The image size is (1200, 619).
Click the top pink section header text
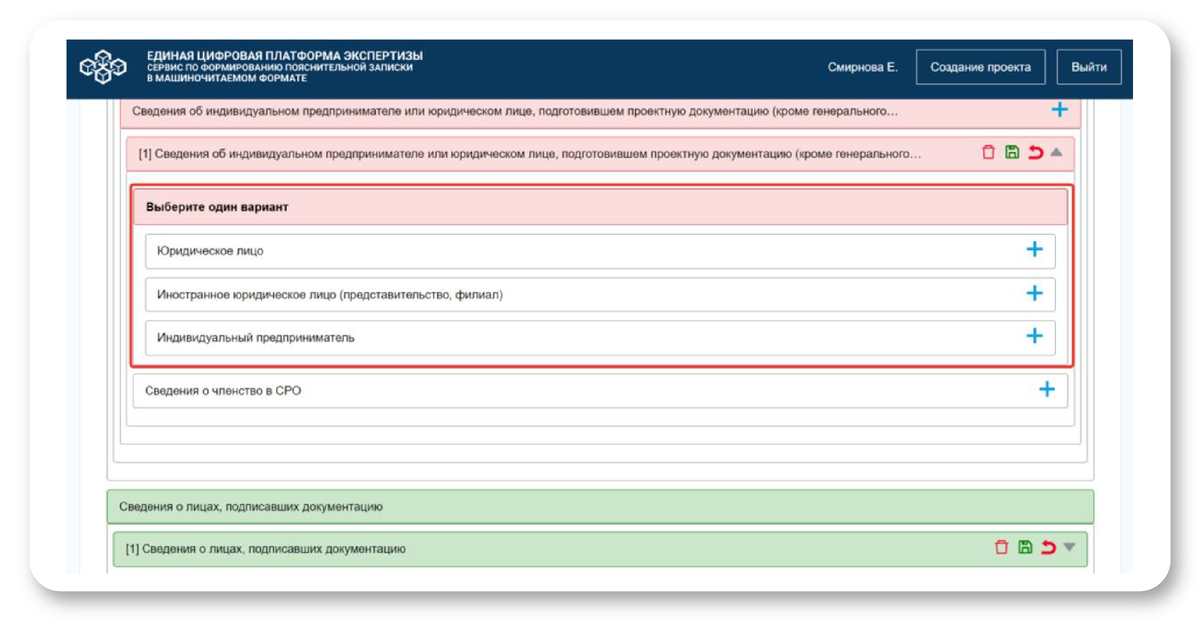click(x=515, y=111)
